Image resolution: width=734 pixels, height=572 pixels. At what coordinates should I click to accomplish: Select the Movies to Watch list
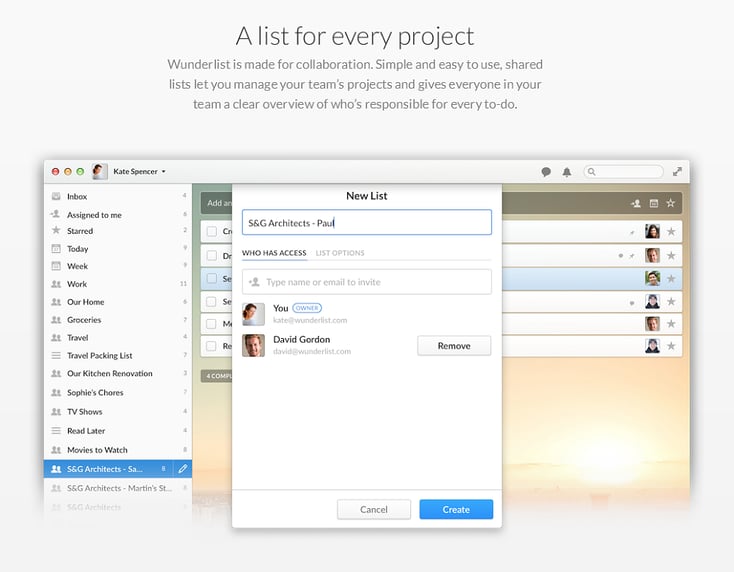pyautogui.click(x=118, y=450)
